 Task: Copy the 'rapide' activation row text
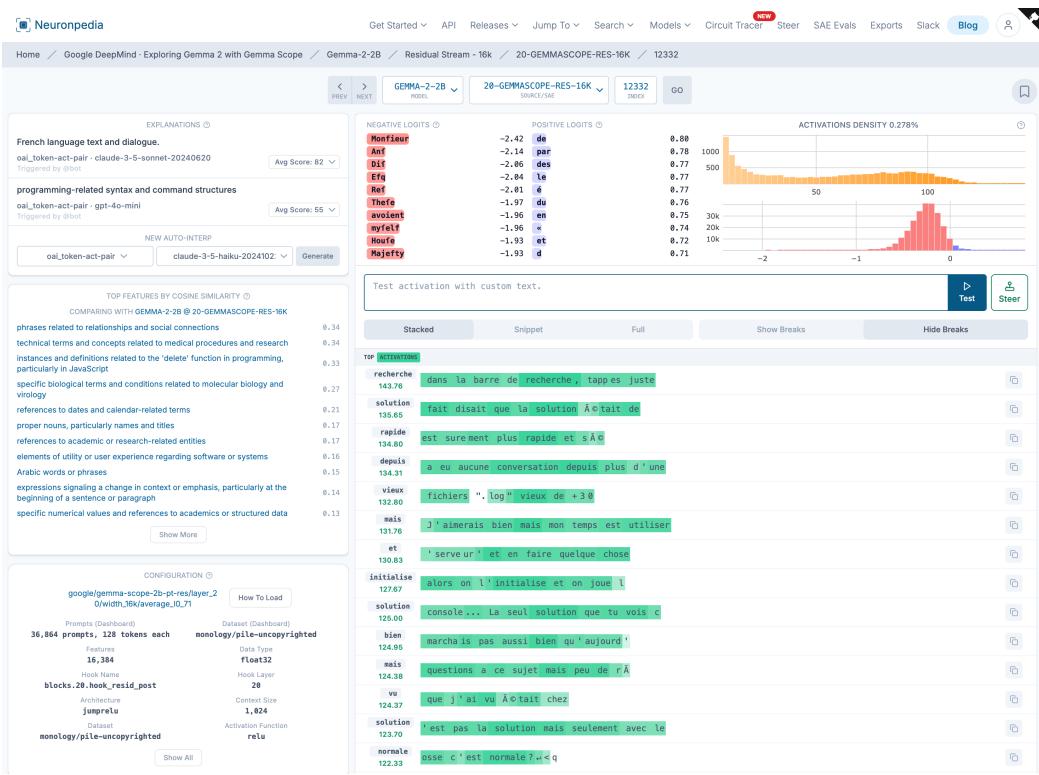[1013, 437]
